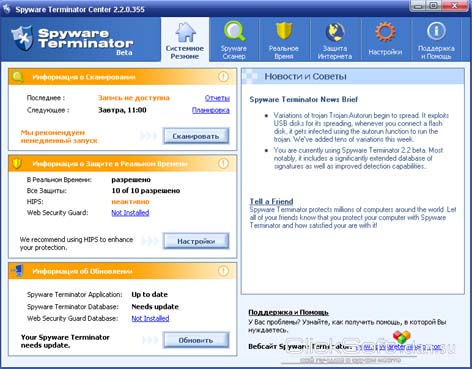Screen dimensions: 472x369
Task: Open the Планировка link
Action: tap(211, 110)
